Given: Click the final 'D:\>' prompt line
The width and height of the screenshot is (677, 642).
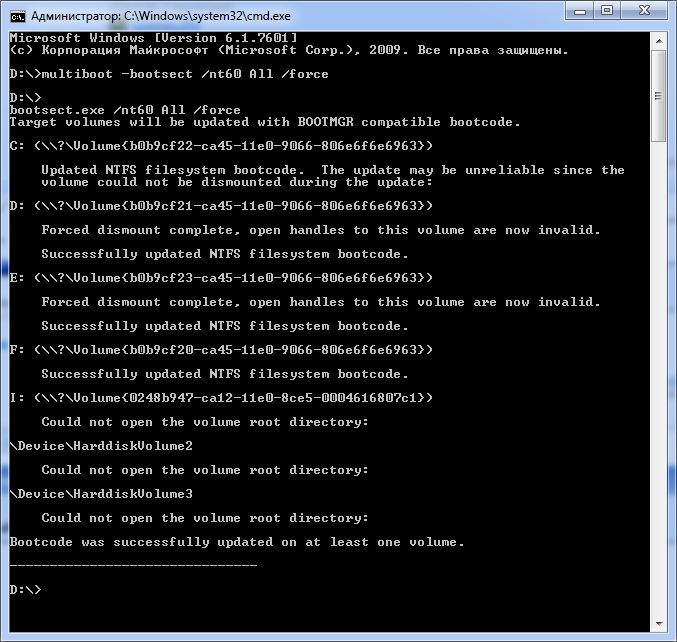Looking at the screenshot, I should (25, 590).
